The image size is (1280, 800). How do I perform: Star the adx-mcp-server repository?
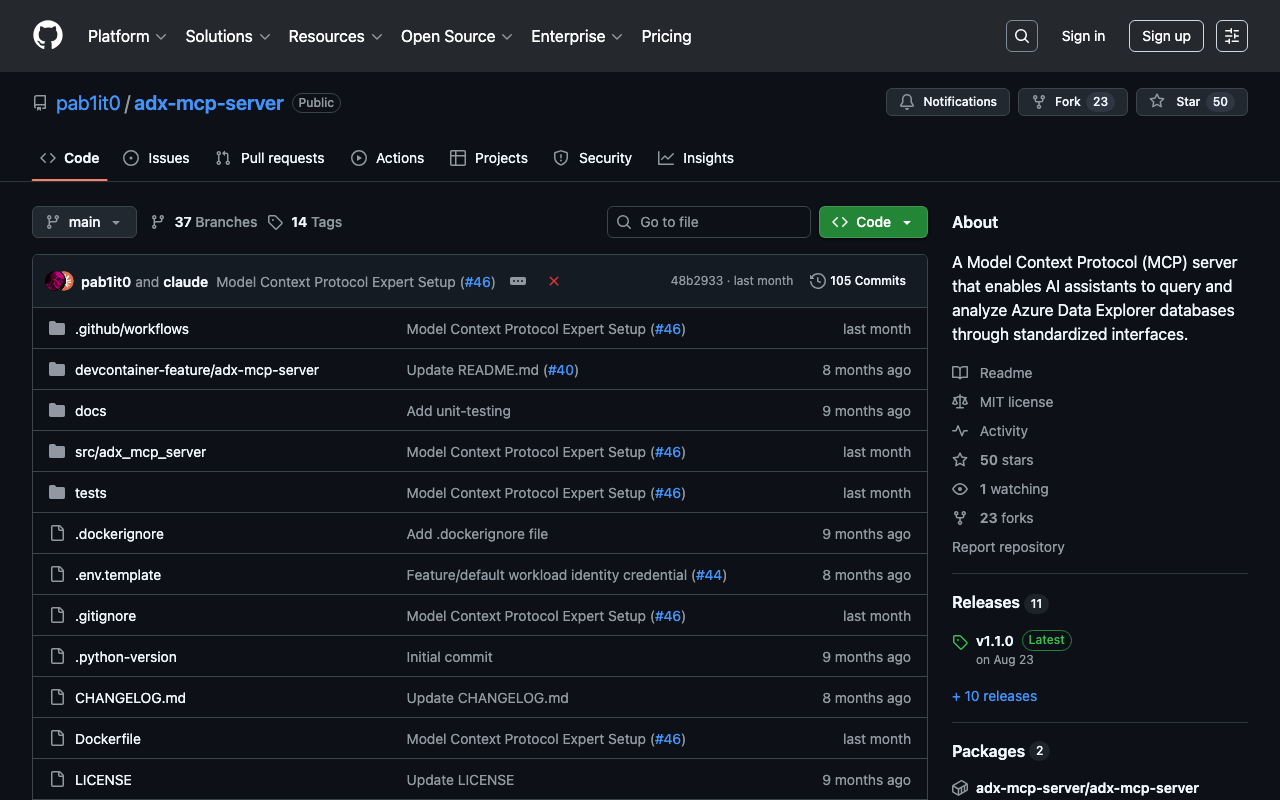pyautogui.click(x=1176, y=102)
